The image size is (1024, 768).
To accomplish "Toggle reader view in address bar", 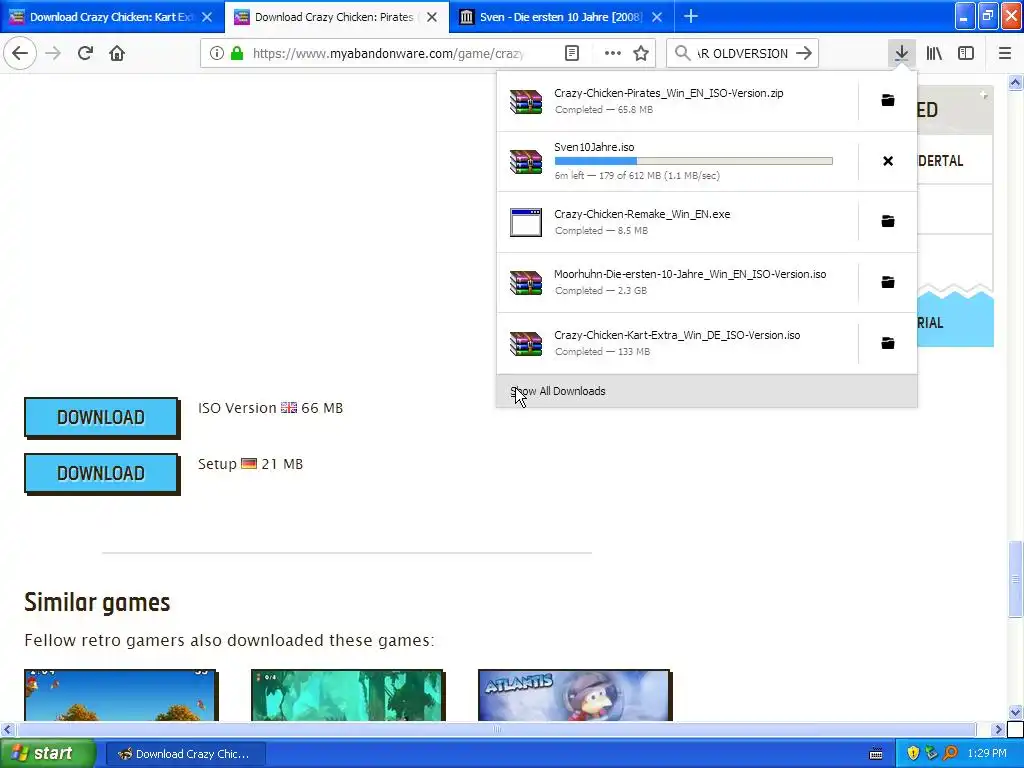I will tap(571, 53).
